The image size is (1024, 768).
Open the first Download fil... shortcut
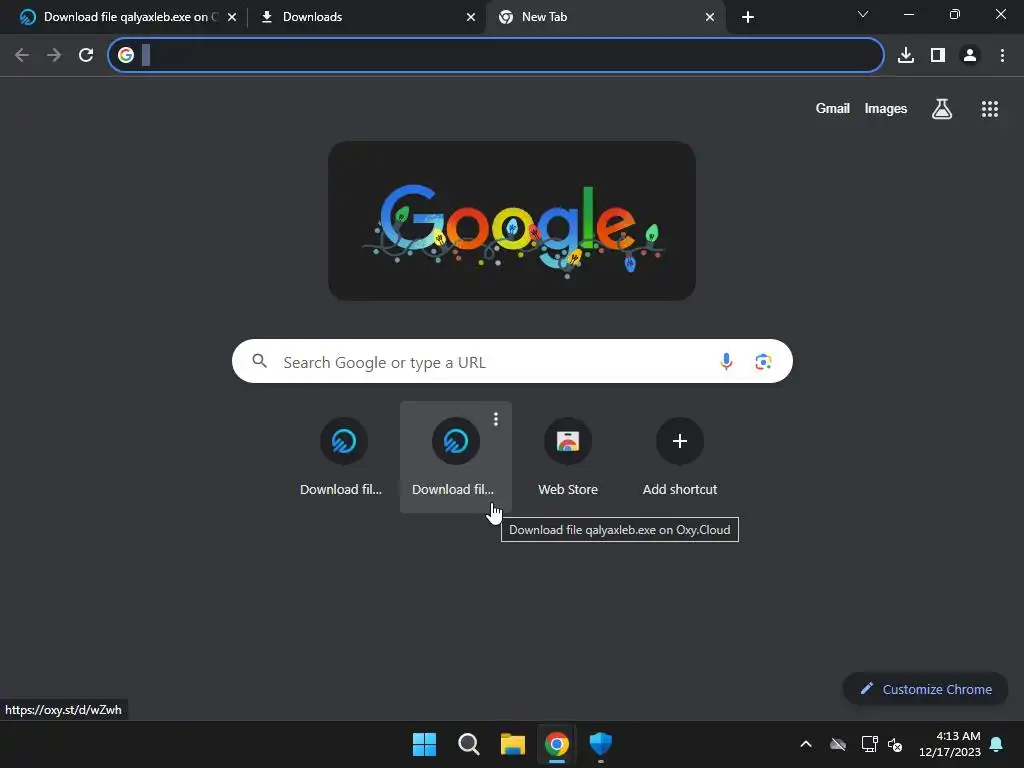tap(344, 456)
